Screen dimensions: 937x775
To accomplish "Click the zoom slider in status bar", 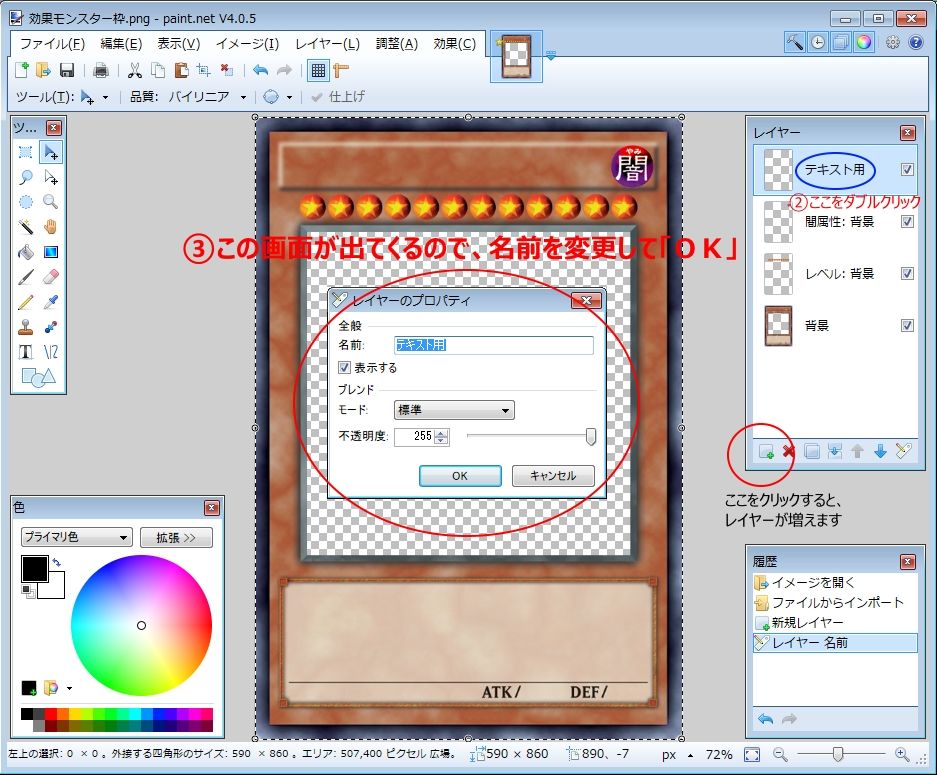I will tap(838, 755).
